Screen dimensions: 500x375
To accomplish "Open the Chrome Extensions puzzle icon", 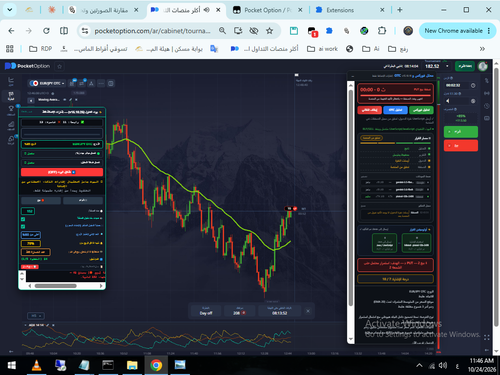I will coord(382,31).
